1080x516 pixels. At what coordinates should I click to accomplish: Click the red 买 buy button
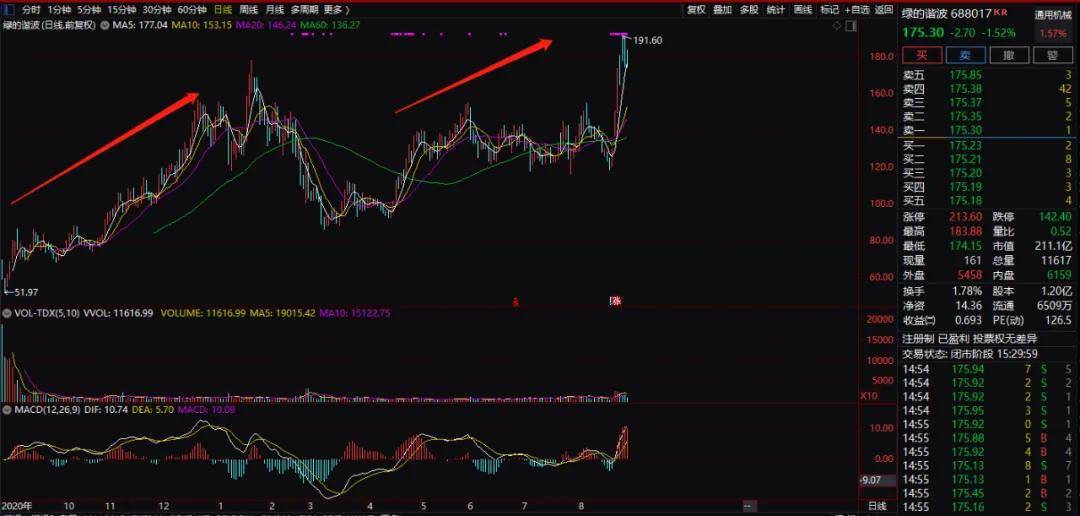[922, 56]
